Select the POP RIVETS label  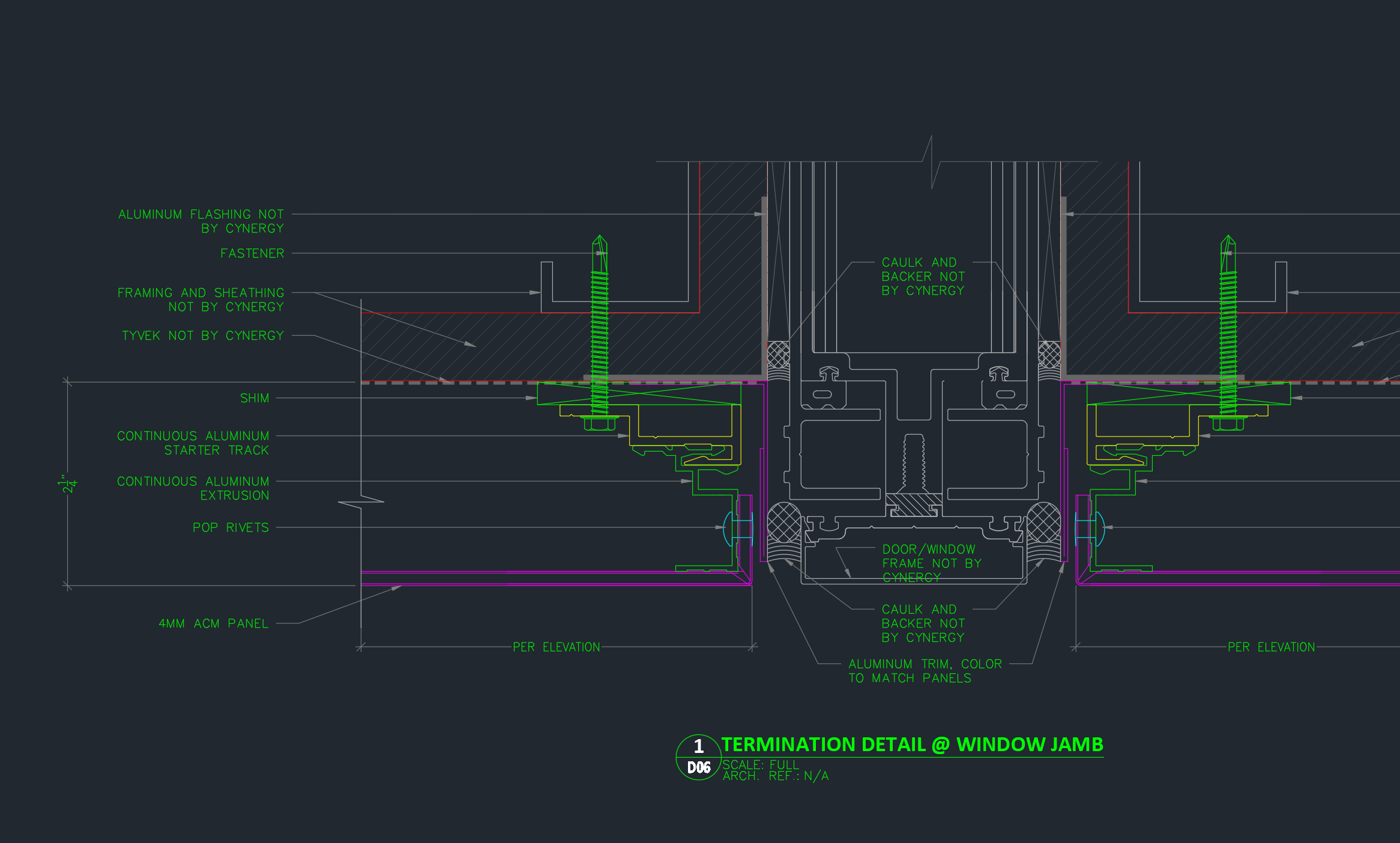231,528
